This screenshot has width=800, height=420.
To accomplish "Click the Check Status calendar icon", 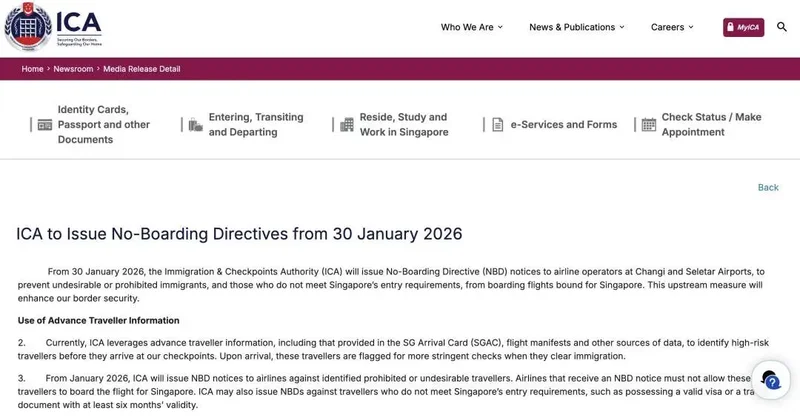I will tap(649, 125).
